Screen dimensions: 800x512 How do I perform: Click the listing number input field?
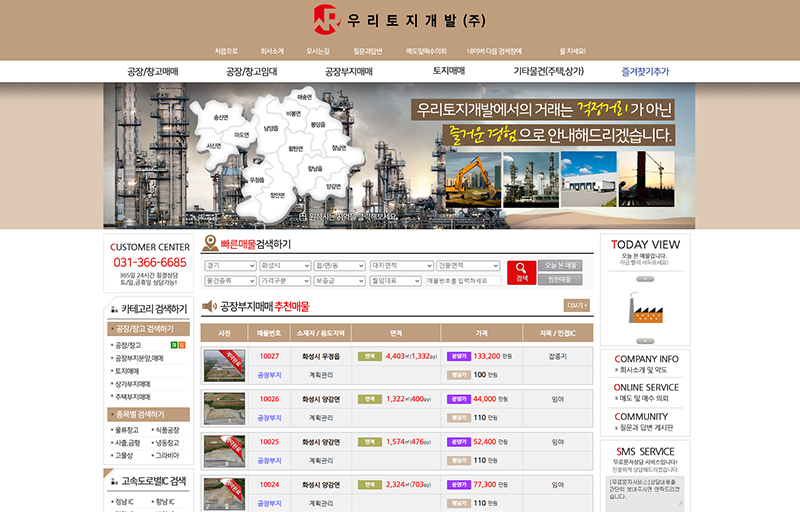click(463, 281)
